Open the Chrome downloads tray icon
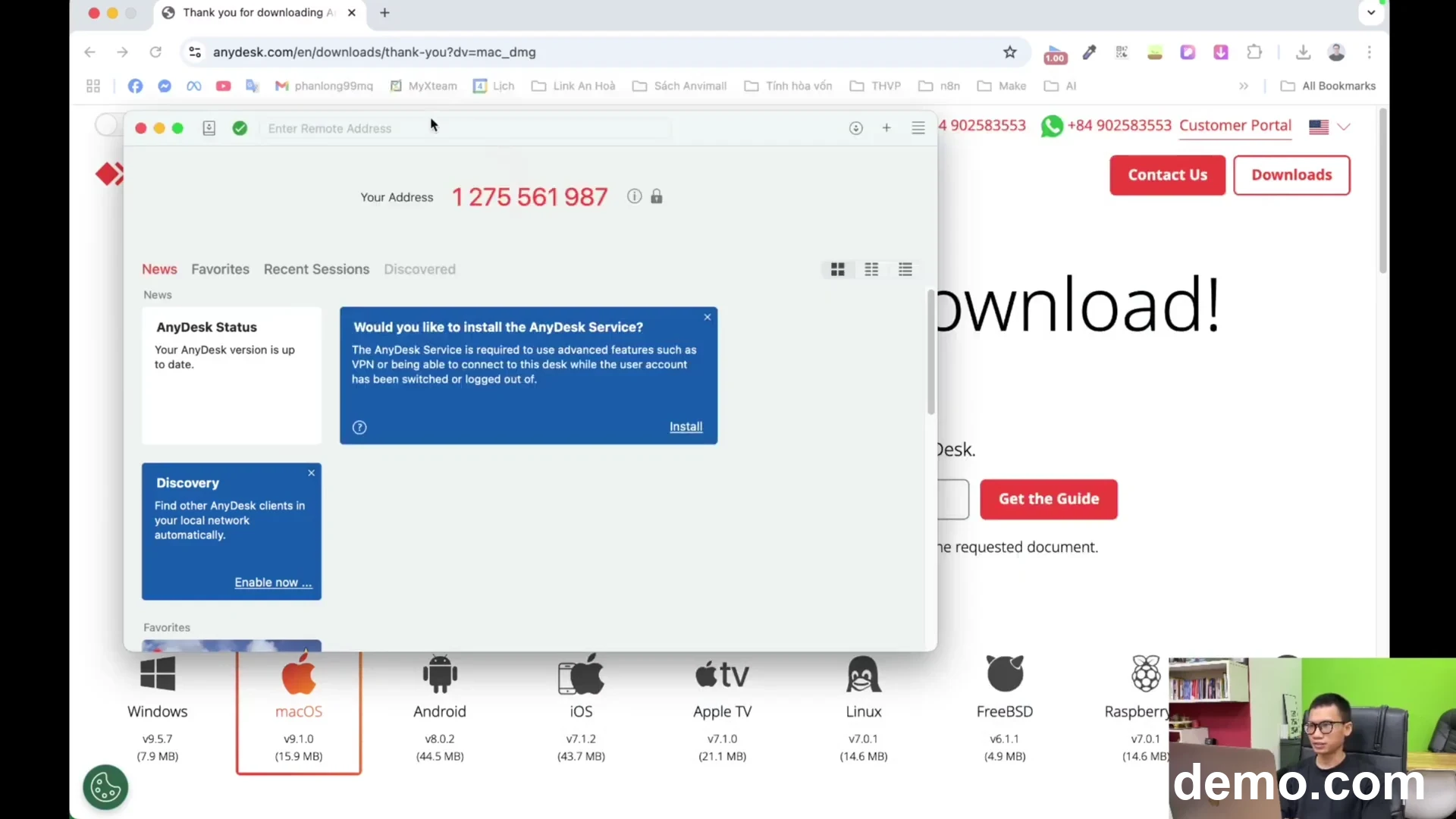Screen dimensions: 1456x819 click(1303, 52)
